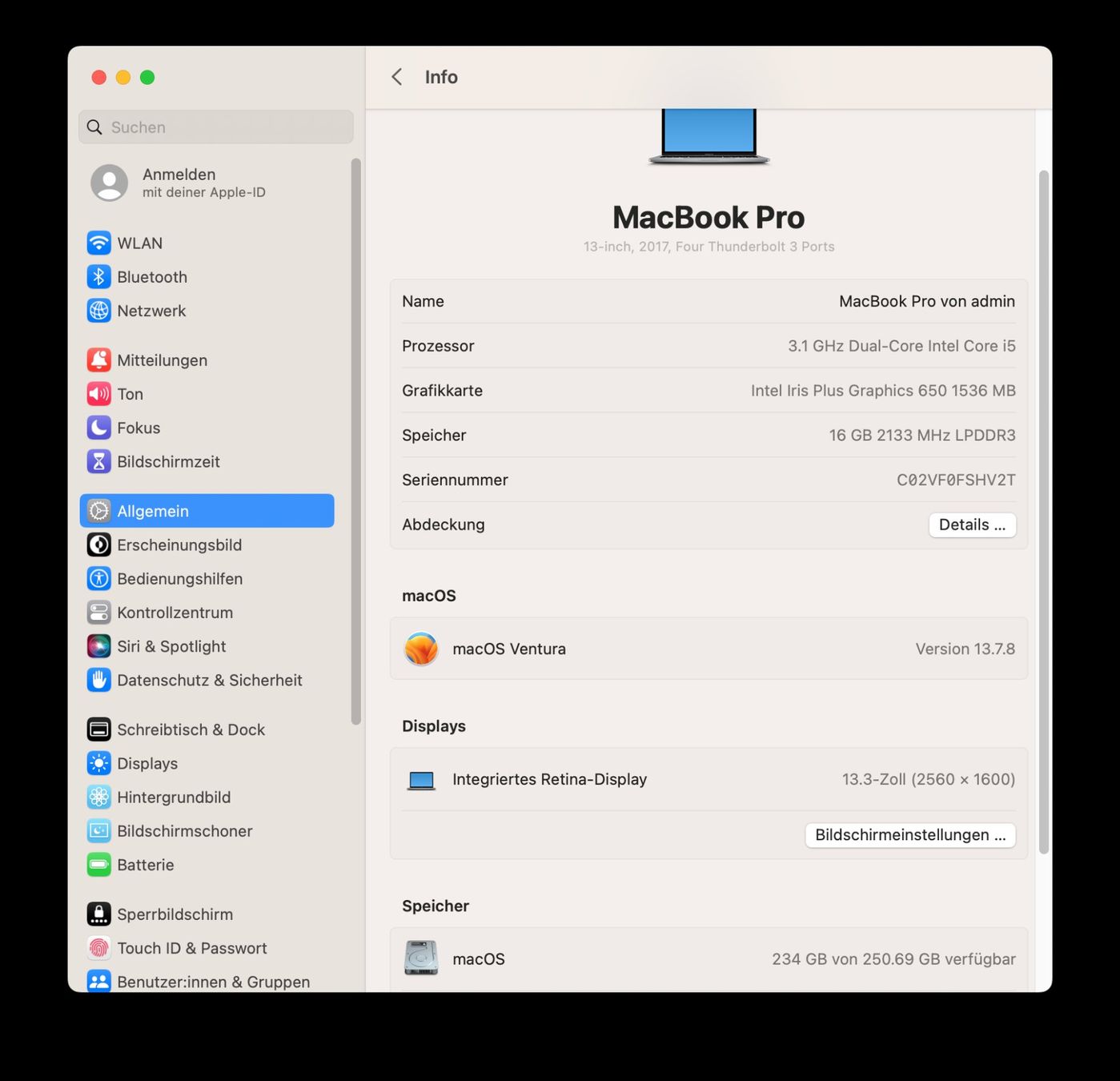
Task: Open Hintergrundbild via its flower icon
Action: 98,797
